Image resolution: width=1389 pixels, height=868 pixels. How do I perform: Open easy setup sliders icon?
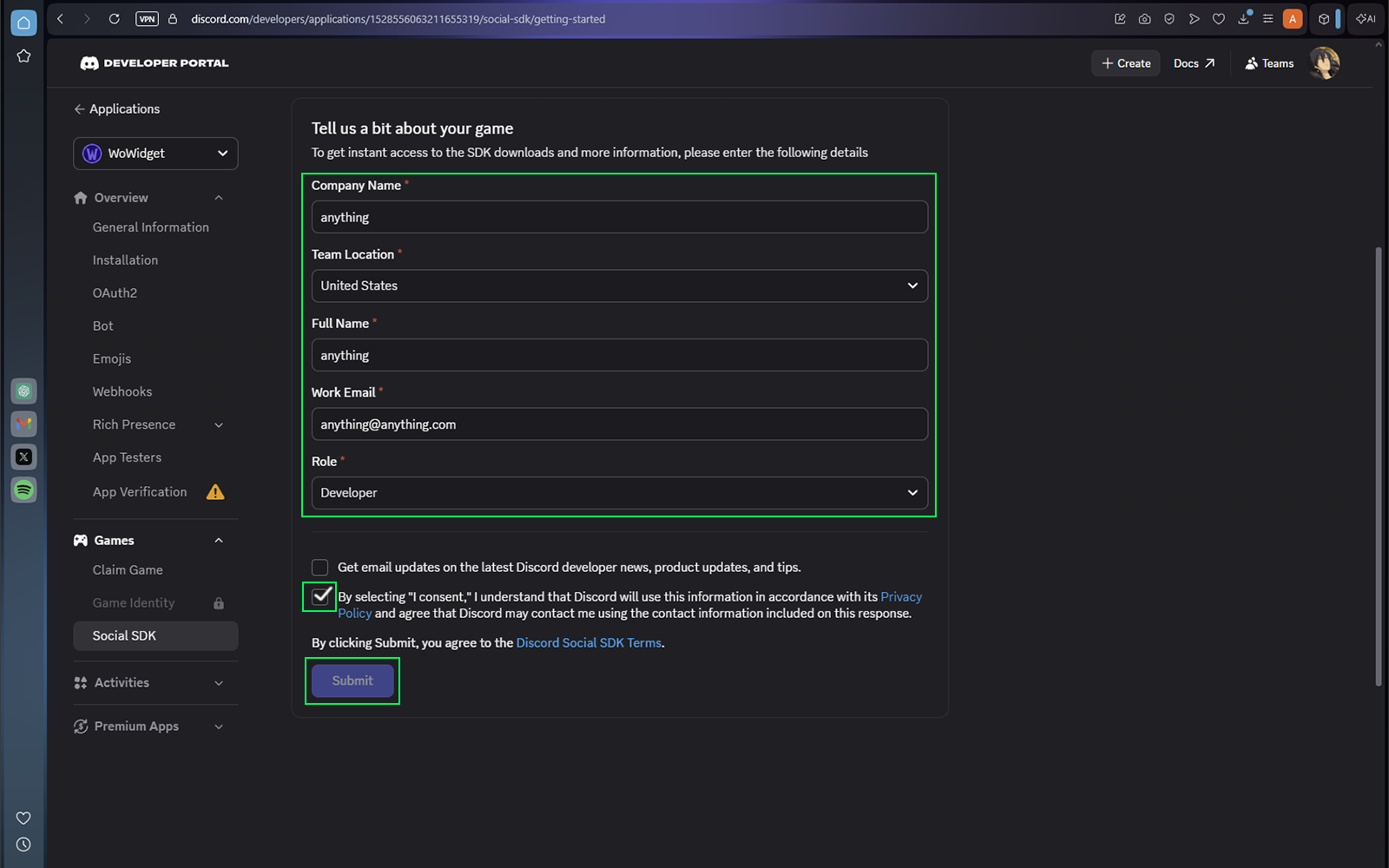point(1268,18)
